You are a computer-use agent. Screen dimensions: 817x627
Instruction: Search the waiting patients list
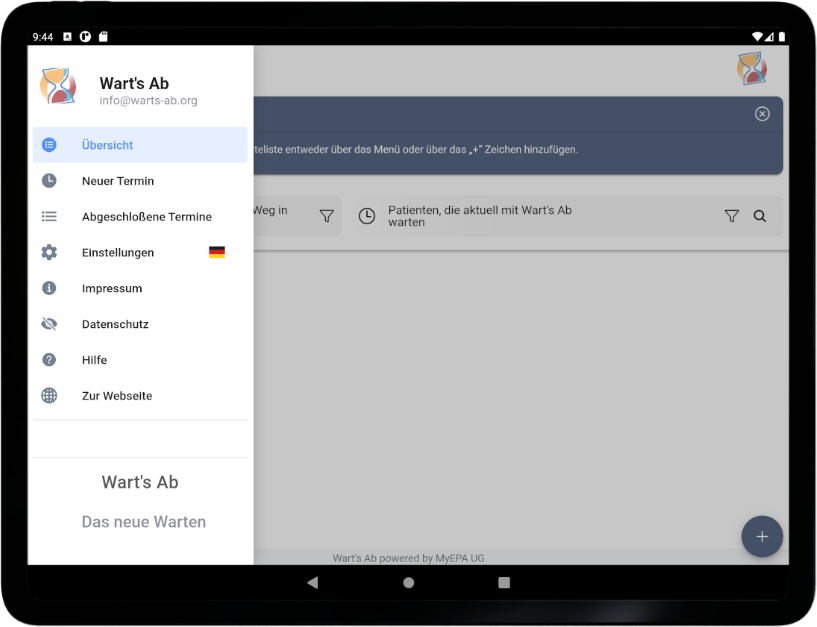coord(760,216)
